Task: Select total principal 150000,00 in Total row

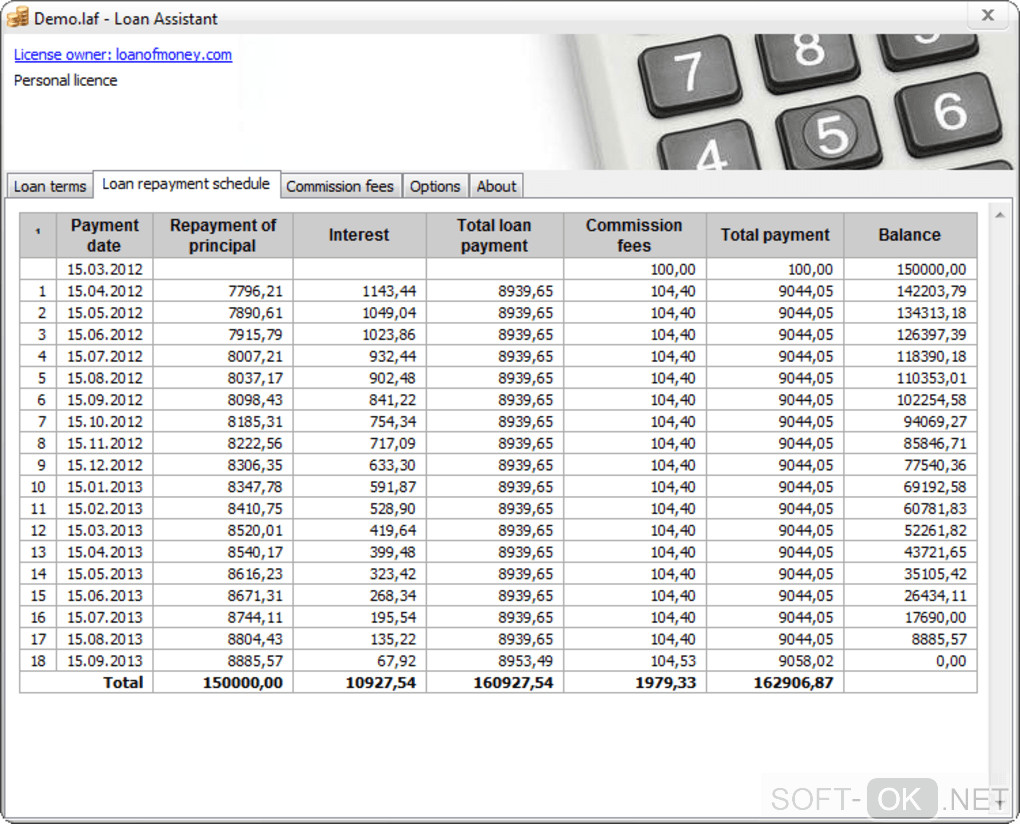Action: pos(222,683)
